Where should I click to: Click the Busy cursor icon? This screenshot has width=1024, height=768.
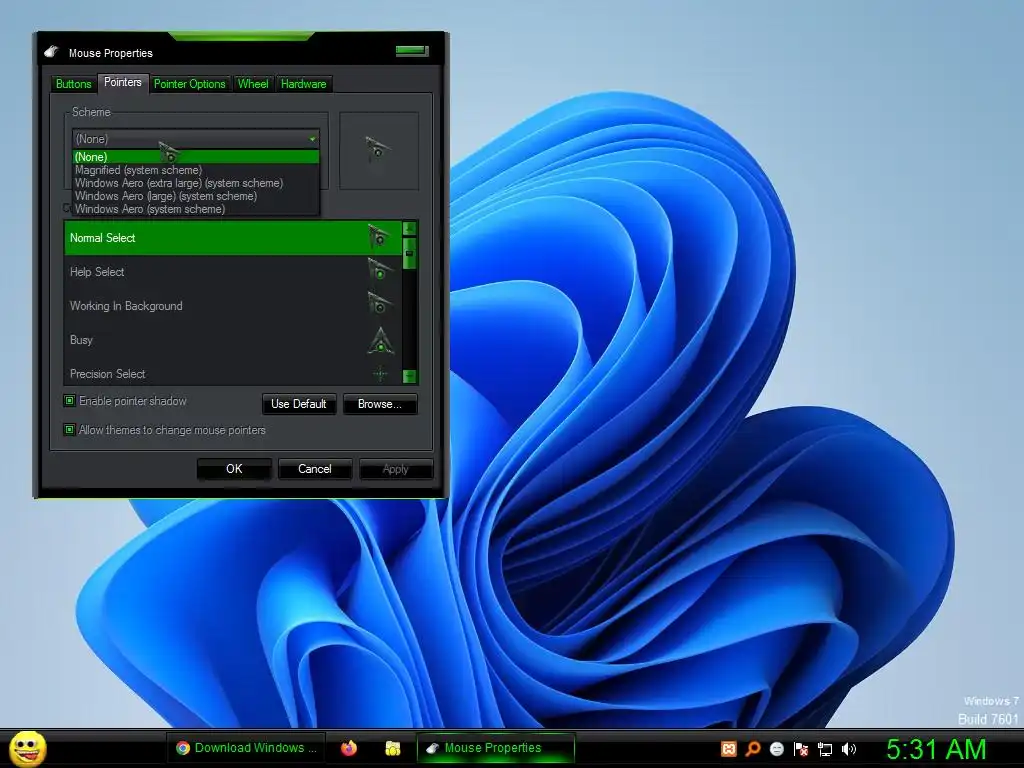[x=380, y=340]
